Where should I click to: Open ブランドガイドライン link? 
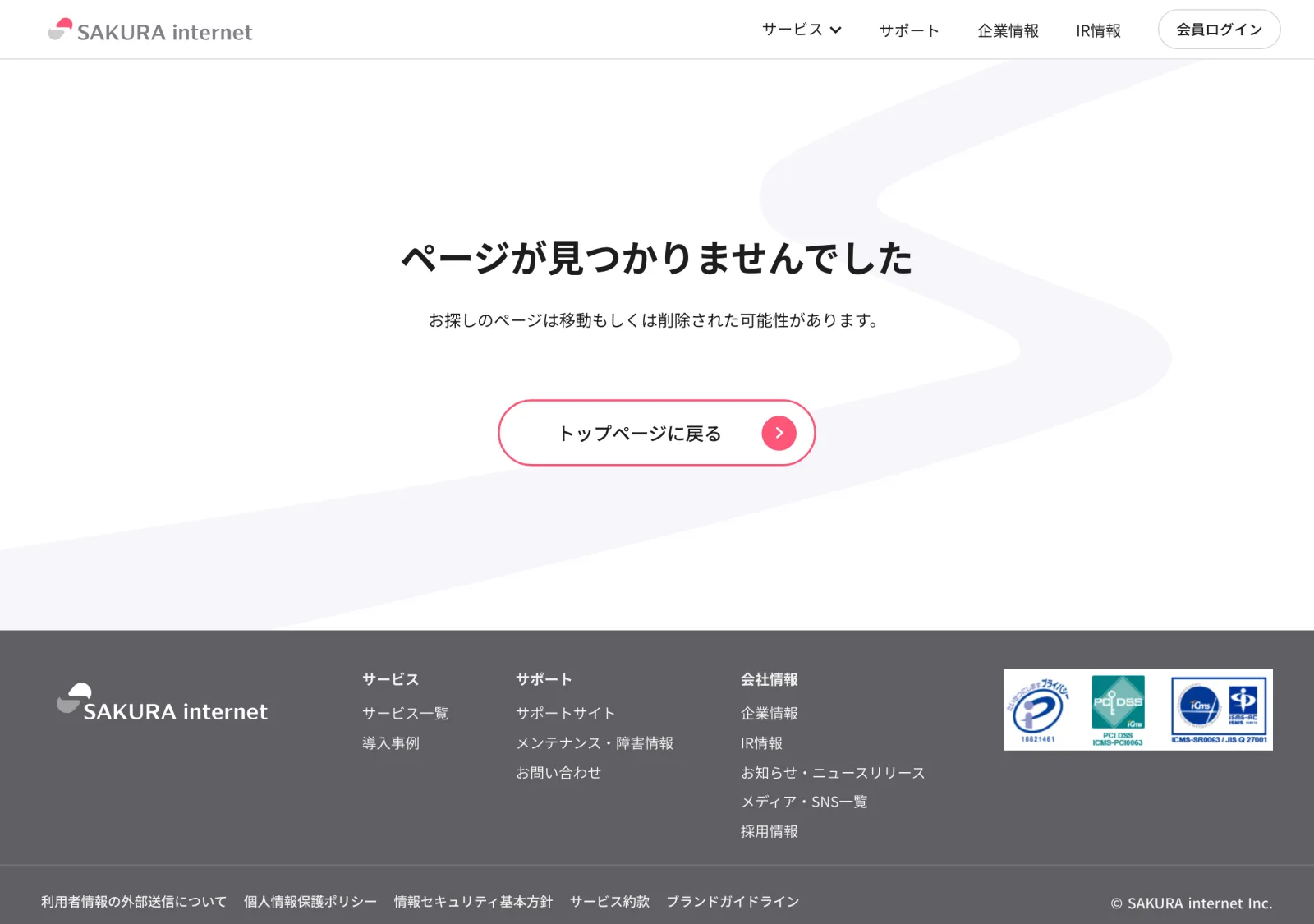733,901
